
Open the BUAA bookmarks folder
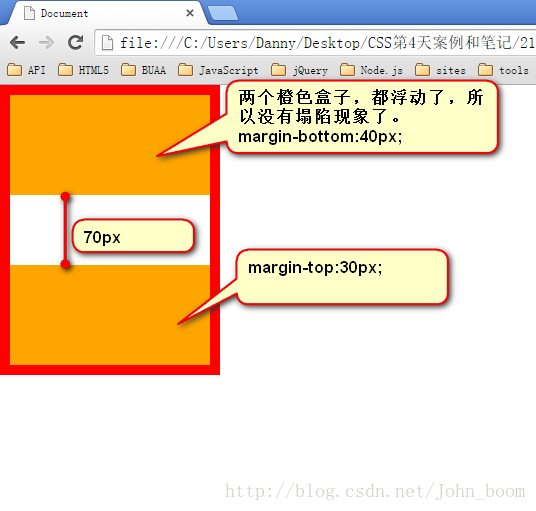[x=144, y=70]
